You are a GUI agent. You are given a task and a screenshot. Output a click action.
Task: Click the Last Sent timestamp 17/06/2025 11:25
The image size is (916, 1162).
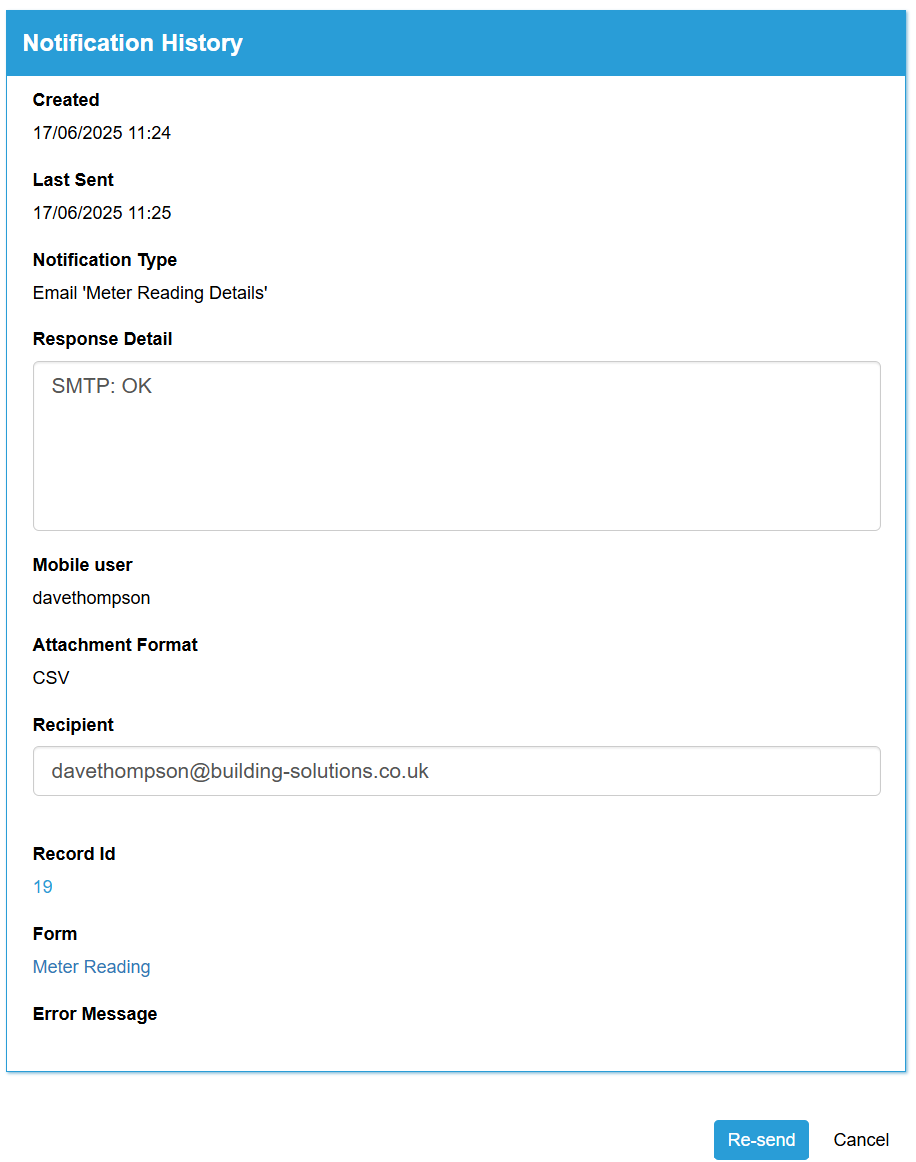pos(102,213)
